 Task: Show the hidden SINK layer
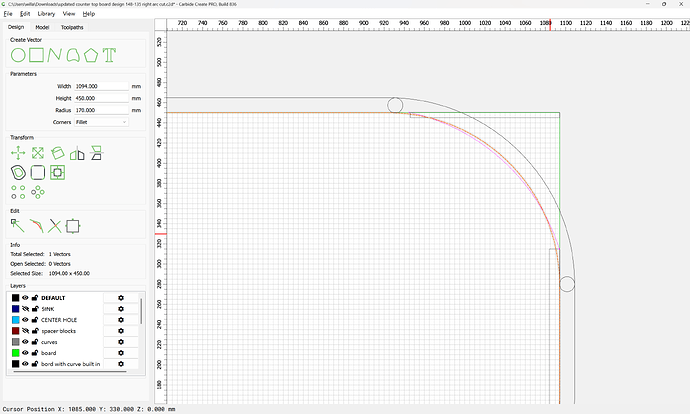pos(25,309)
